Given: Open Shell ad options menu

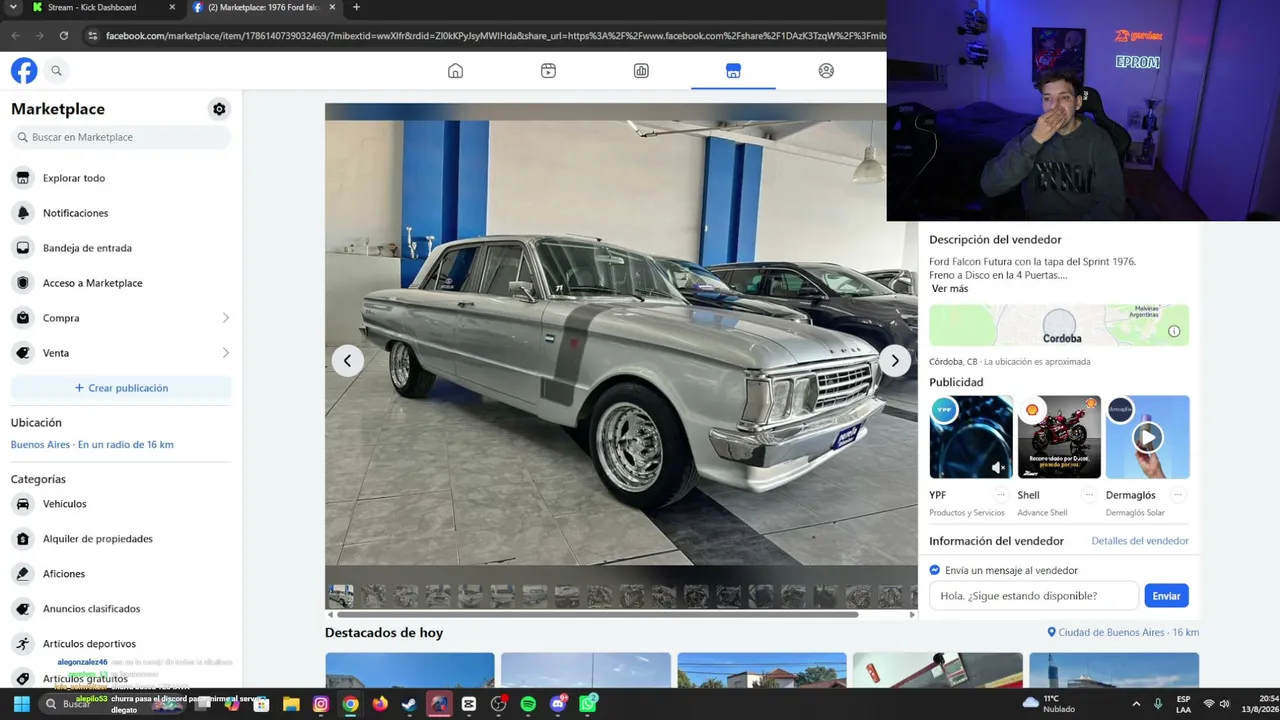Looking at the screenshot, I should point(1089,495).
